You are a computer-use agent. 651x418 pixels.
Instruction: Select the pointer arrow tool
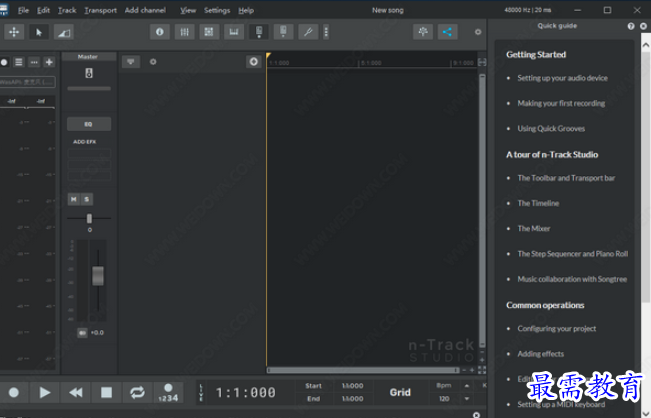click(39, 32)
